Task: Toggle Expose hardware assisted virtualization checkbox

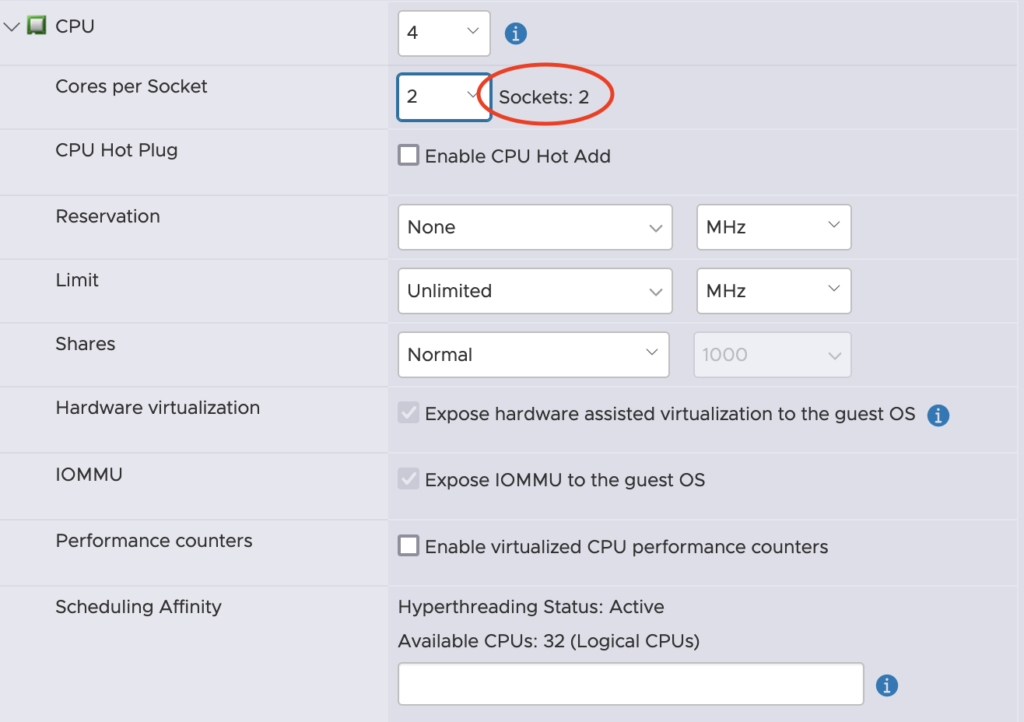Action: coord(408,414)
